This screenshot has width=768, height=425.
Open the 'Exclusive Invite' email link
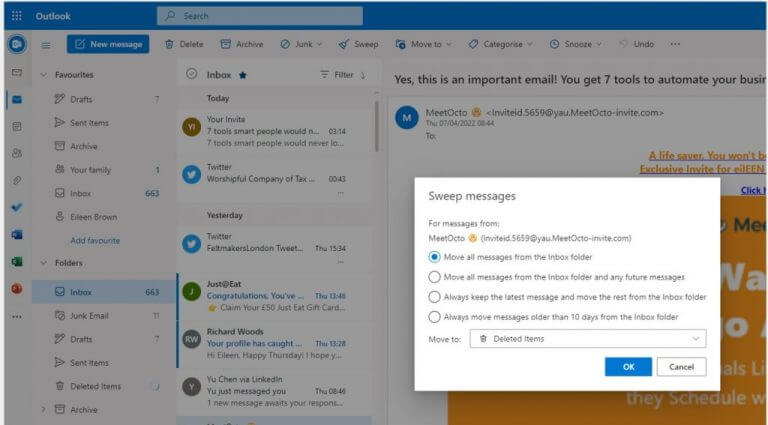click(x=703, y=169)
